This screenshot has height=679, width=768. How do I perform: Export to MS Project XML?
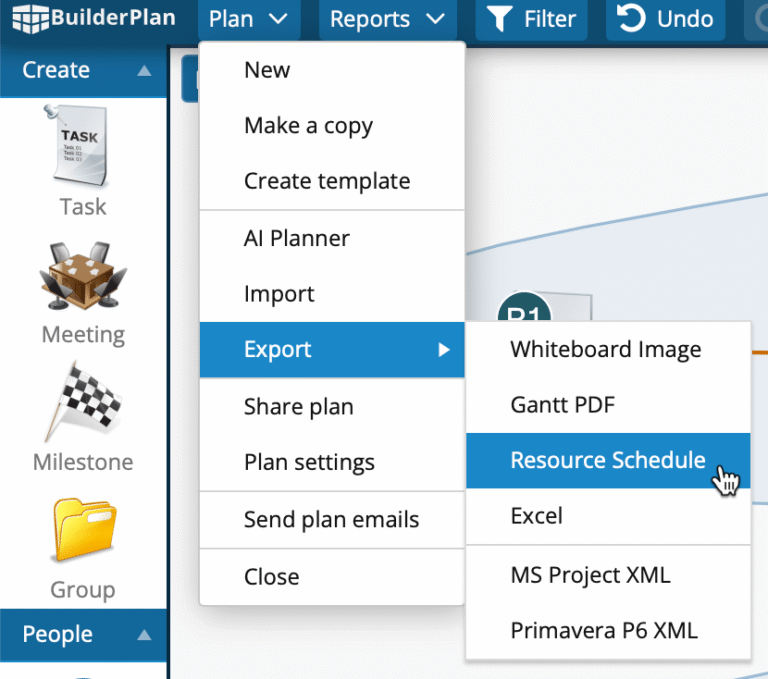[x=590, y=575]
